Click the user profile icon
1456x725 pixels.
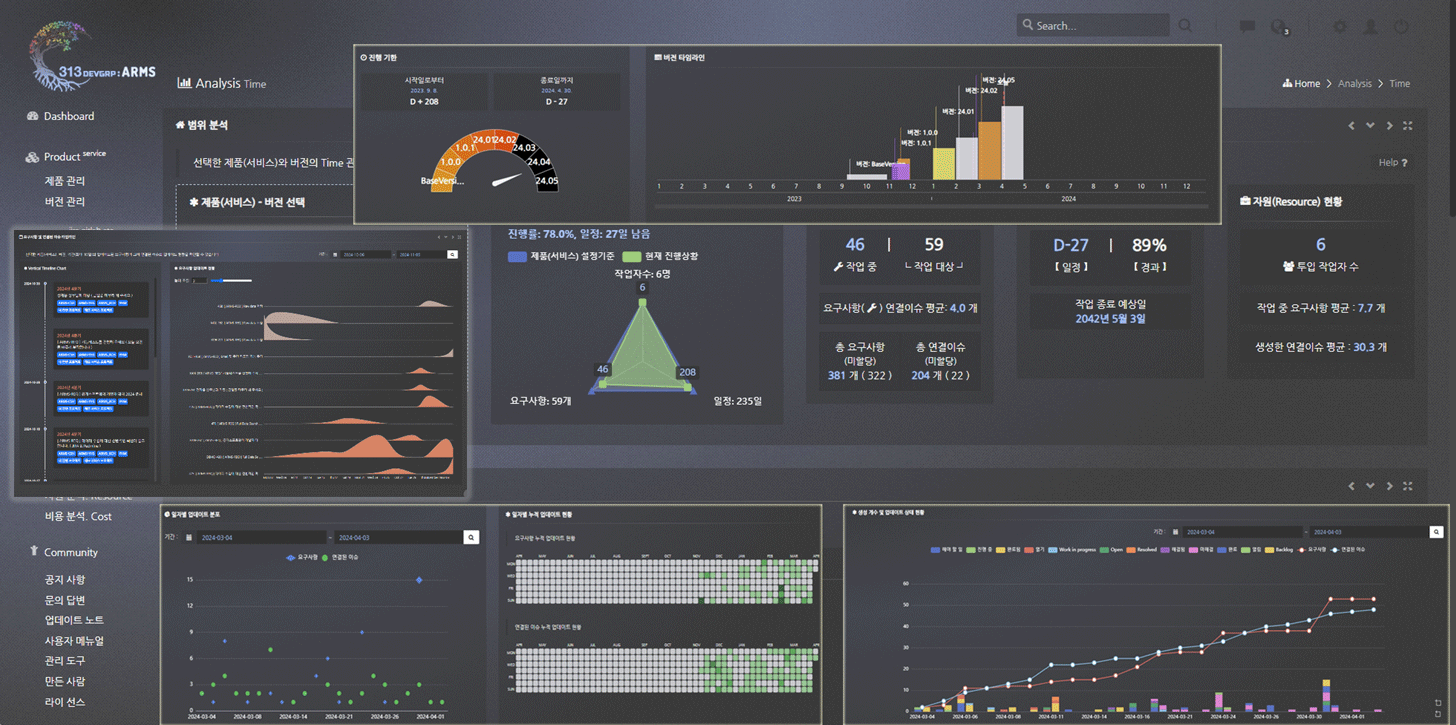click(1371, 27)
